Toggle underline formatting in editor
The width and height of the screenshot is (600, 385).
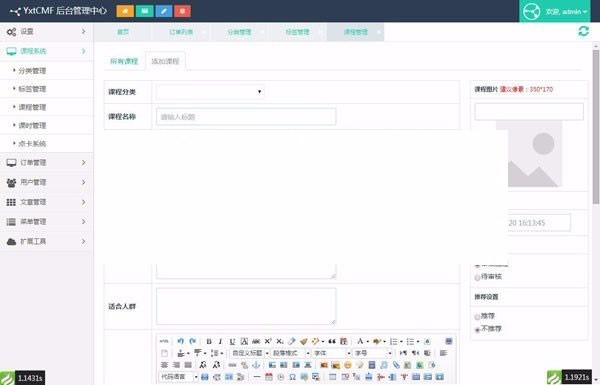pyautogui.click(x=232, y=341)
